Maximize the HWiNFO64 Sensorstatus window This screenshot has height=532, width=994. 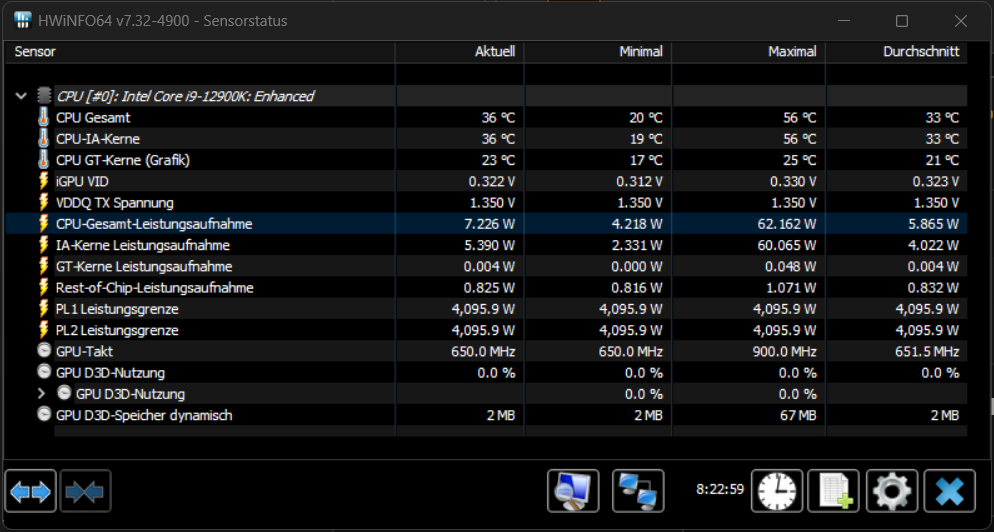[x=902, y=21]
